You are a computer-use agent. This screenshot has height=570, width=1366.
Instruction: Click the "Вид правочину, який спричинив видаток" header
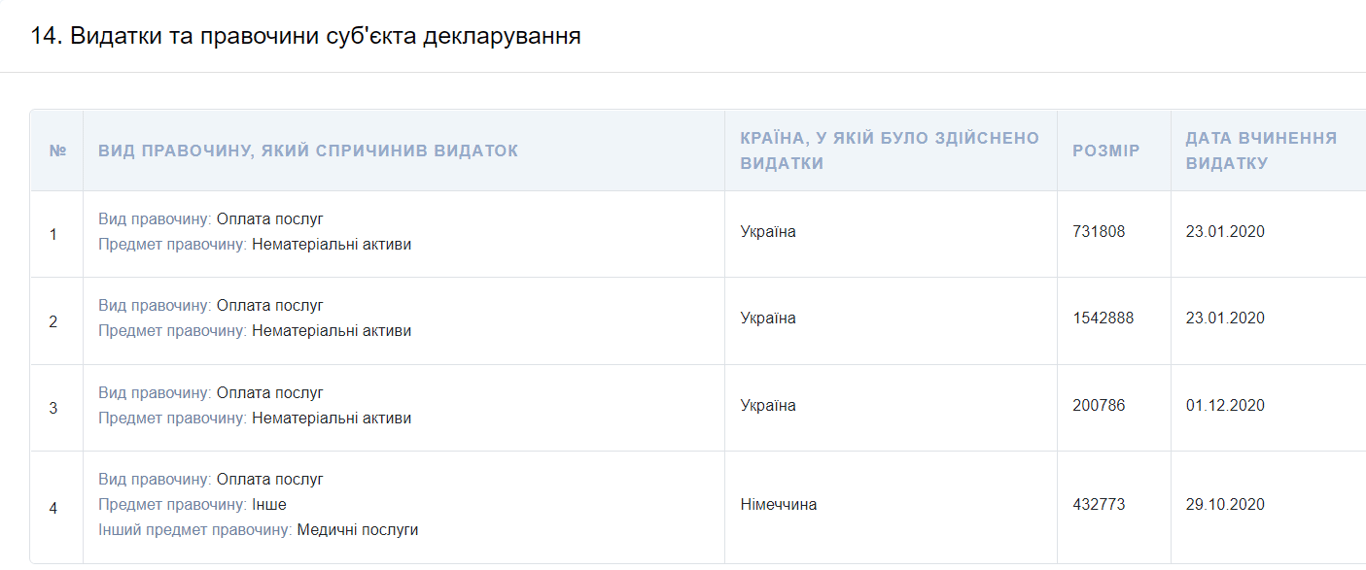308,151
